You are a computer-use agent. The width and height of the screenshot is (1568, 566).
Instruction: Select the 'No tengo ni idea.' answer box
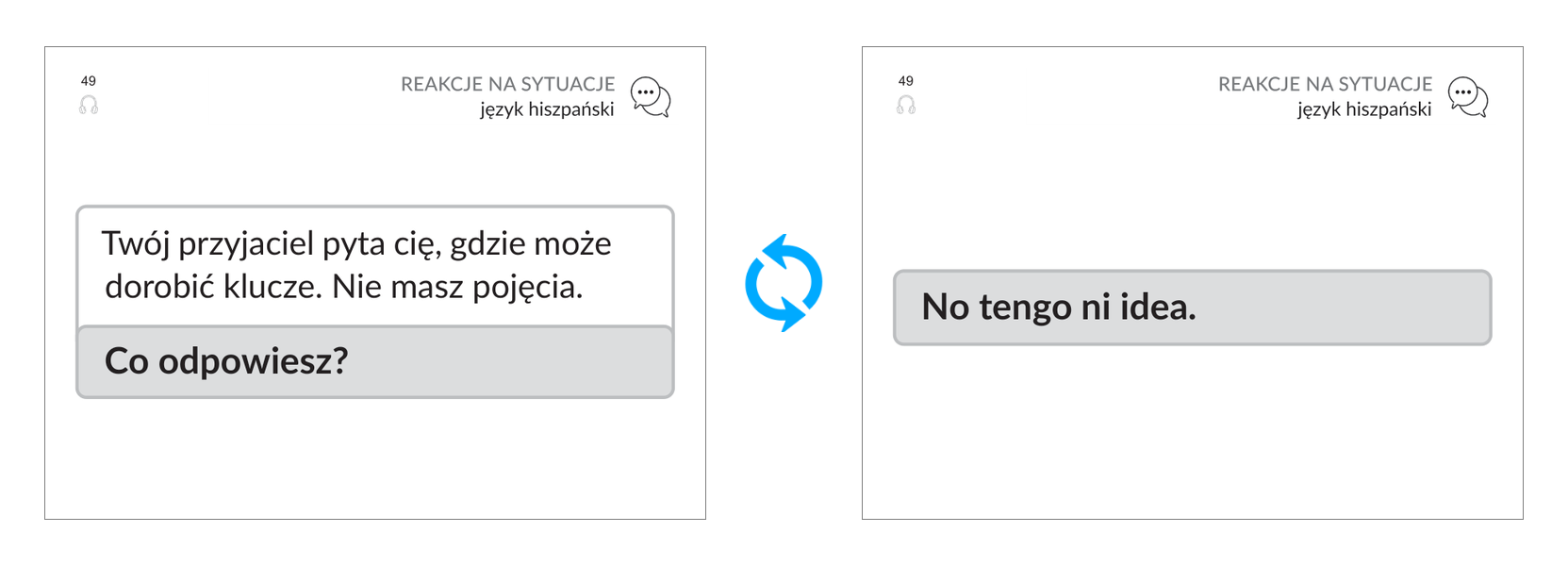(x=1193, y=308)
